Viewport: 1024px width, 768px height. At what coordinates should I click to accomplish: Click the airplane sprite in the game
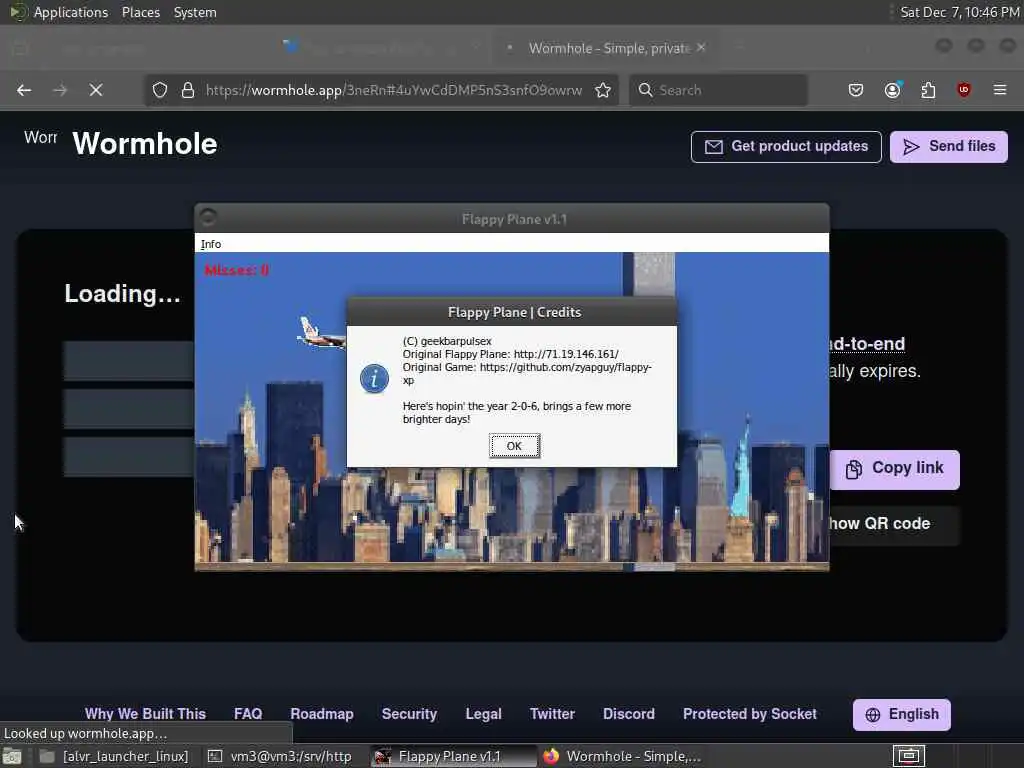pyautogui.click(x=321, y=334)
